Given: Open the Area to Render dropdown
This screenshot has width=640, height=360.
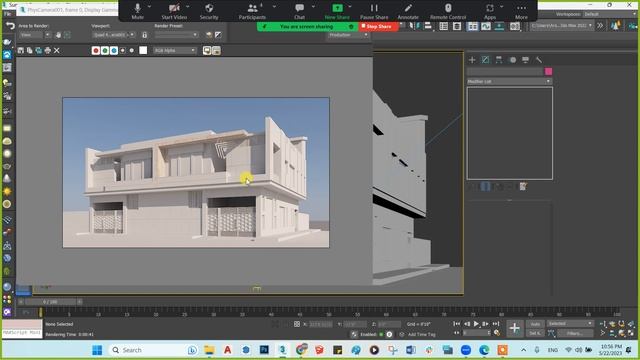Looking at the screenshot, I should (x=35, y=35).
